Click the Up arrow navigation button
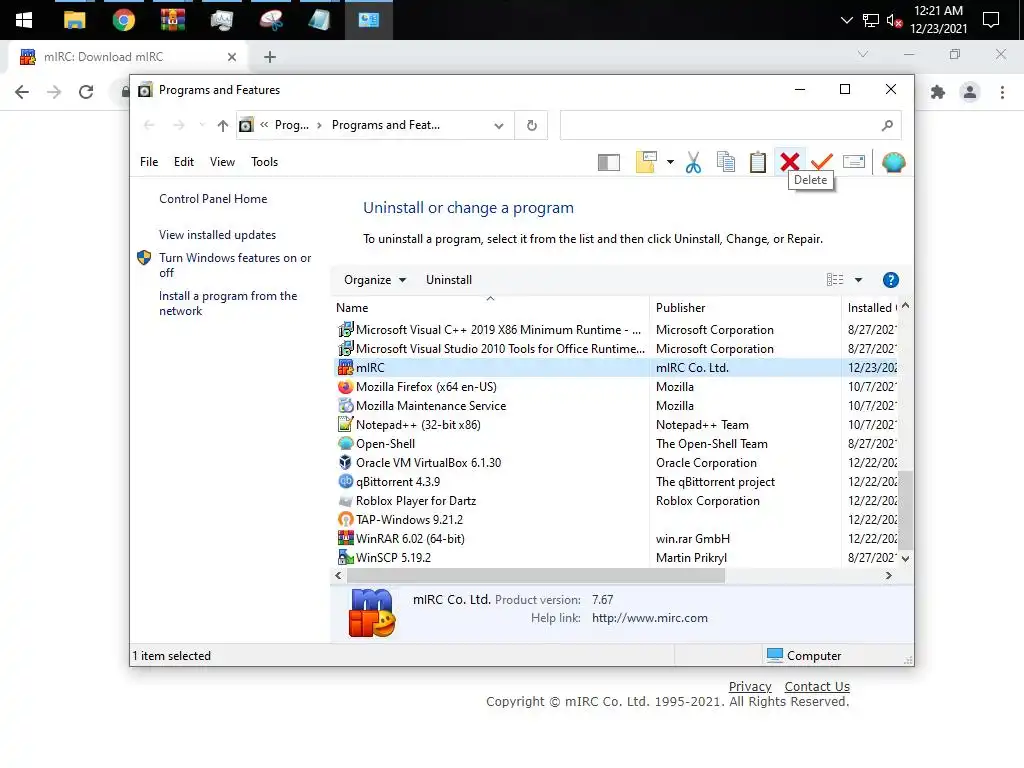The image size is (1024, 768). coord(223,125)
